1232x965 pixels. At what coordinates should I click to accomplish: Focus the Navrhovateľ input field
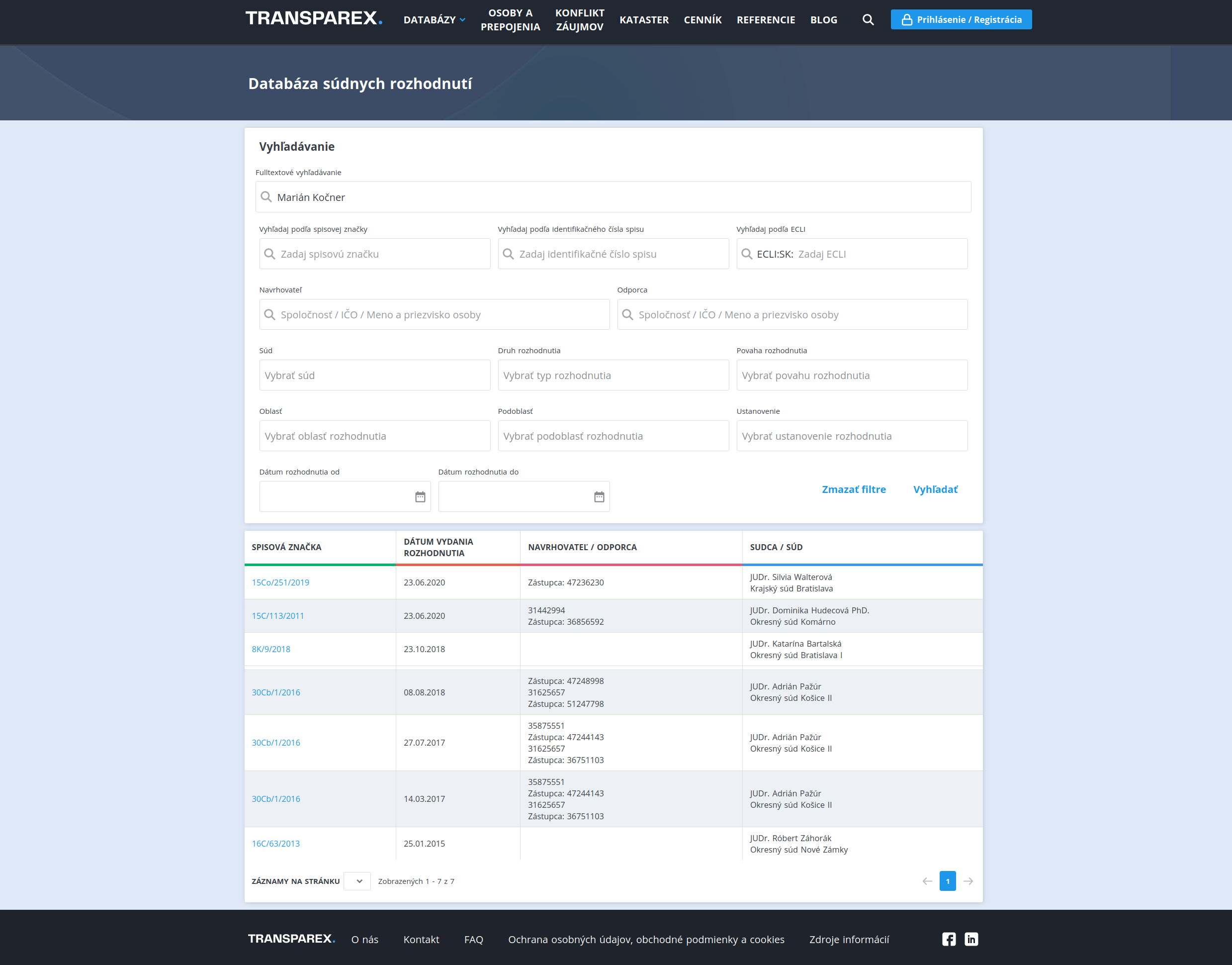pyautogui.click(x=435, y=315)
